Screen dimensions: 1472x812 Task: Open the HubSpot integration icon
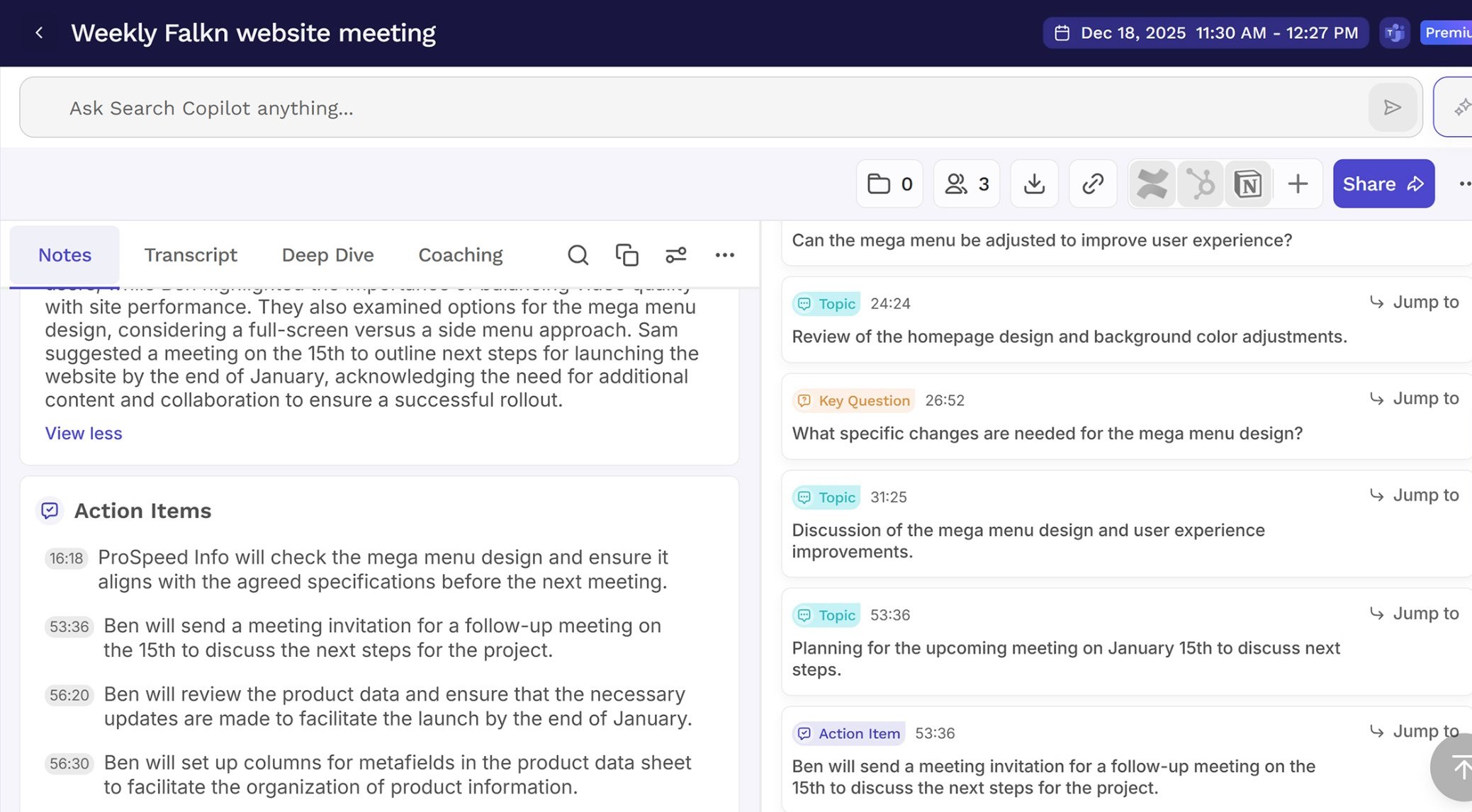1201,184
